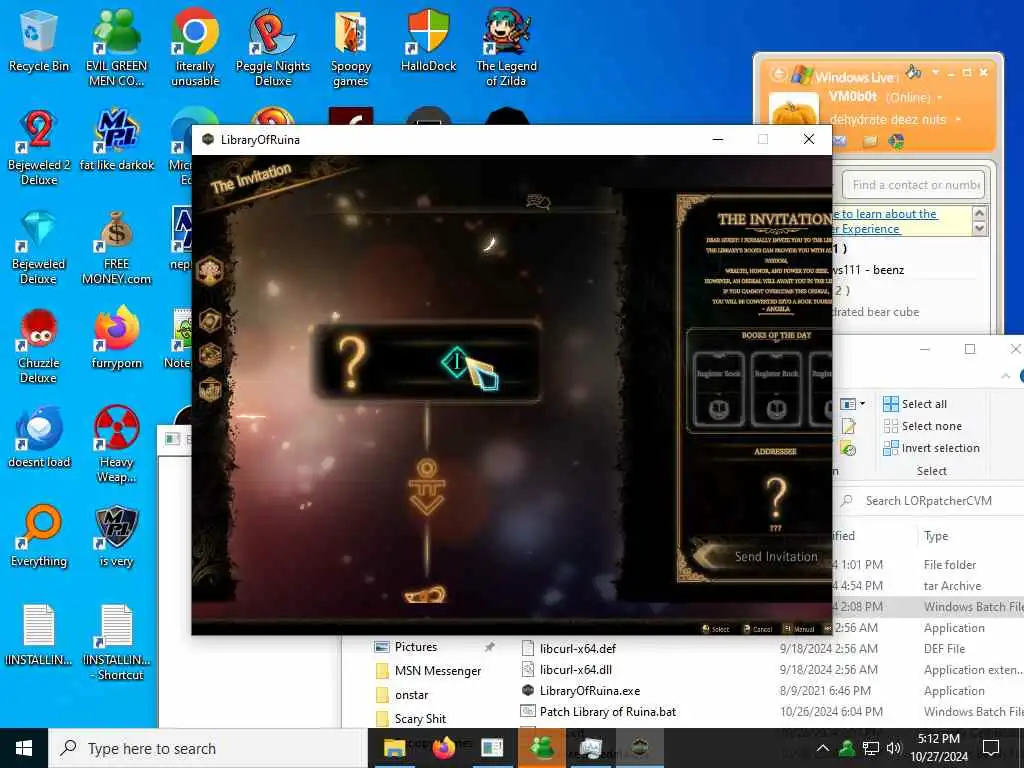Click Select none in Explorer ribbon
Screen dimensions: 1024x768
(x=922, y=426)
